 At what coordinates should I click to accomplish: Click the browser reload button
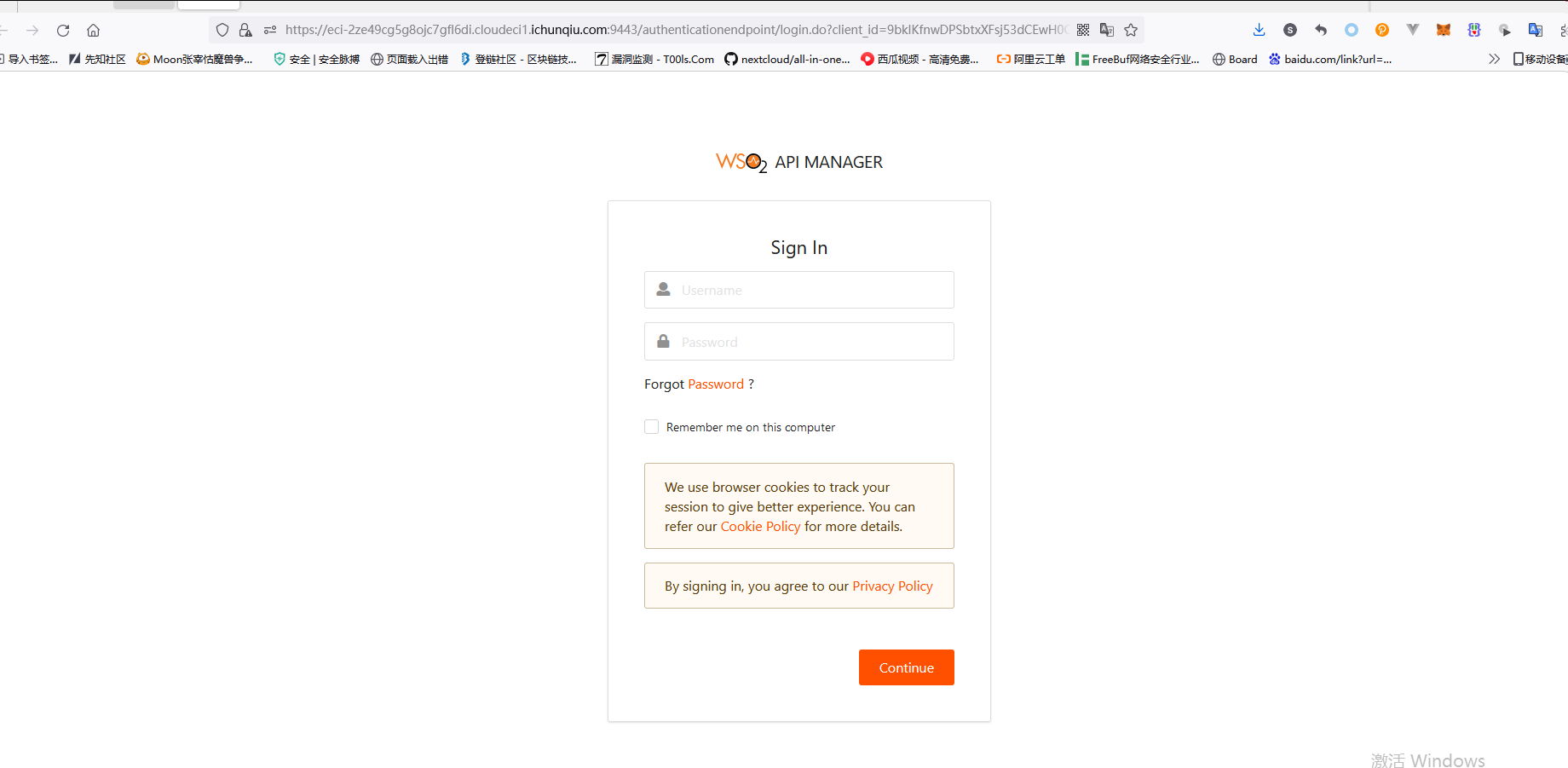pyautogui.click(x=63, y=31)
